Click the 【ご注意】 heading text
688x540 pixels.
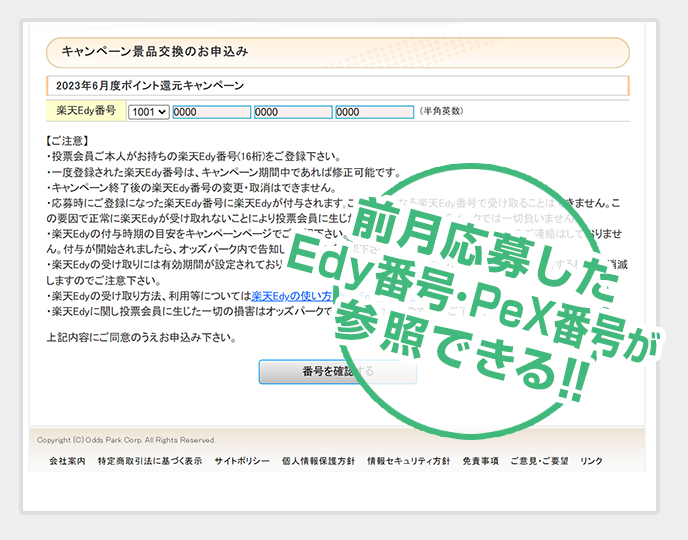[x=68, y=141]
